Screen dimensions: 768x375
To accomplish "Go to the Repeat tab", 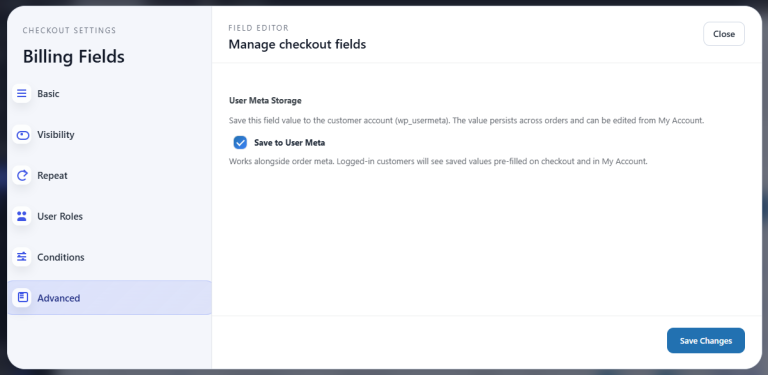I will pos(109,175).
